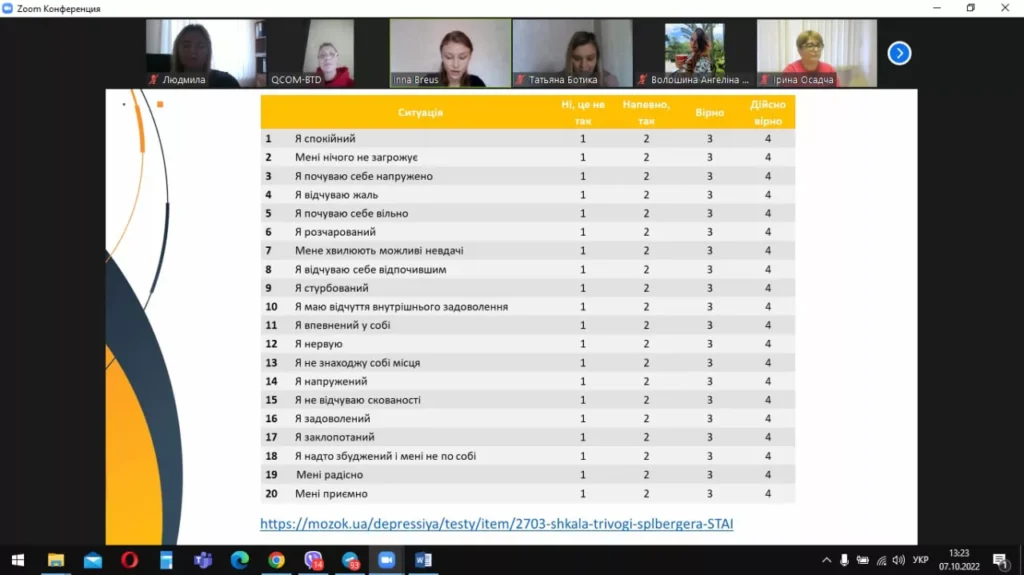Image resolution: width=1024 pixels, height=575 pixels.
Task: Click value 4 in the "Я спокійний" row
Action: coord(768,139)
